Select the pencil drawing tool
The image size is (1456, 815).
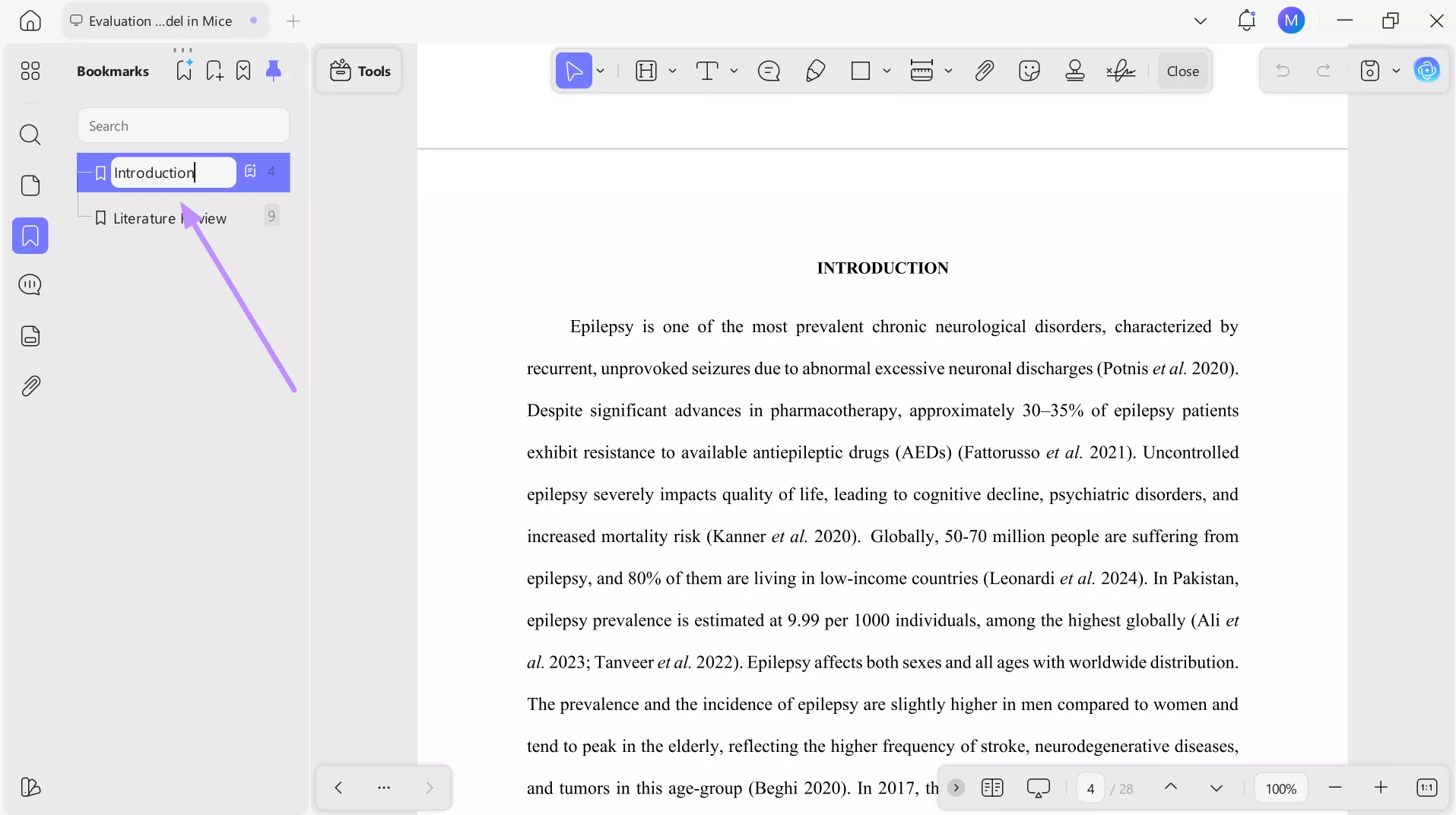click(815, 71)
